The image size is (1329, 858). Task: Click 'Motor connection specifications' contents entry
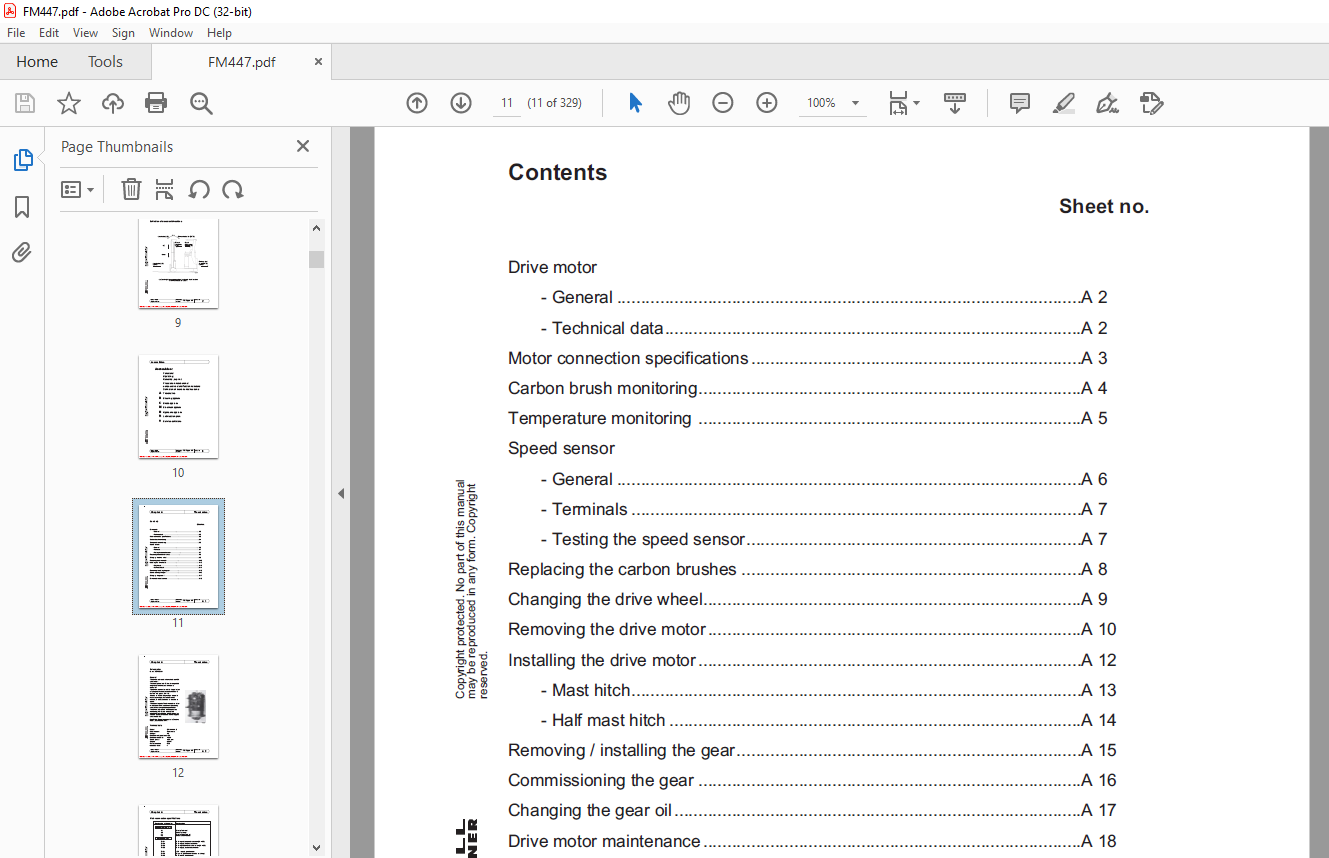pyautogui.click(x=628, y=358)
